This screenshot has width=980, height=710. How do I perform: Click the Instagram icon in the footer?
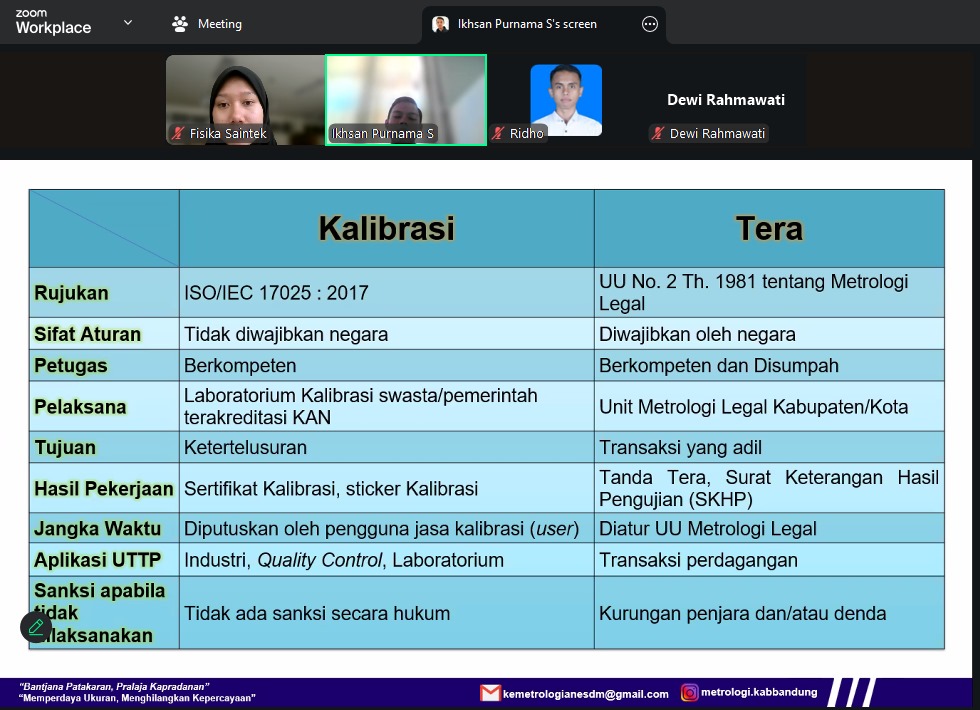pos(690,692)
